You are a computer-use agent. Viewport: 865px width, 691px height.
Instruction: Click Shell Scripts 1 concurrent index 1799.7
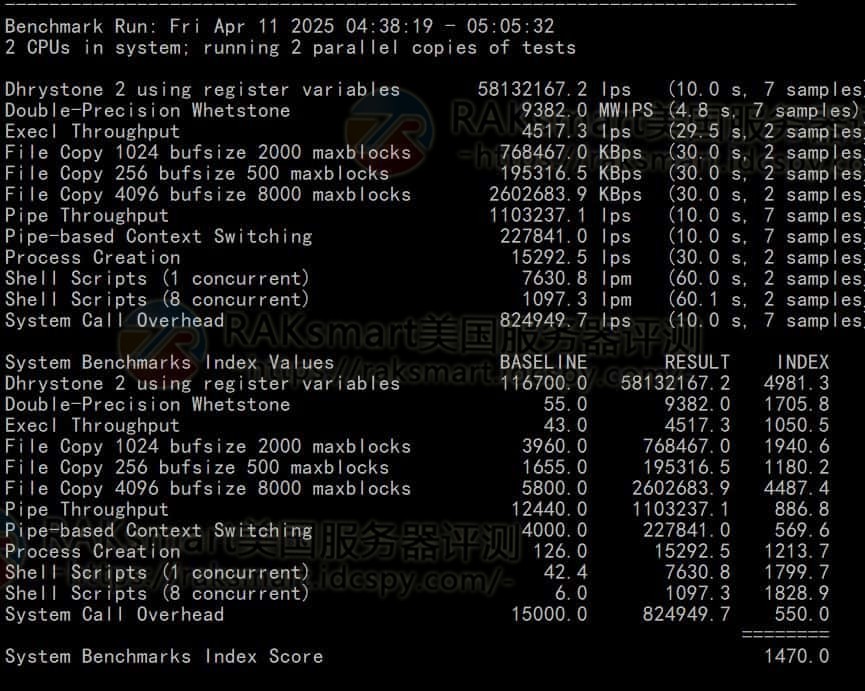797,572
